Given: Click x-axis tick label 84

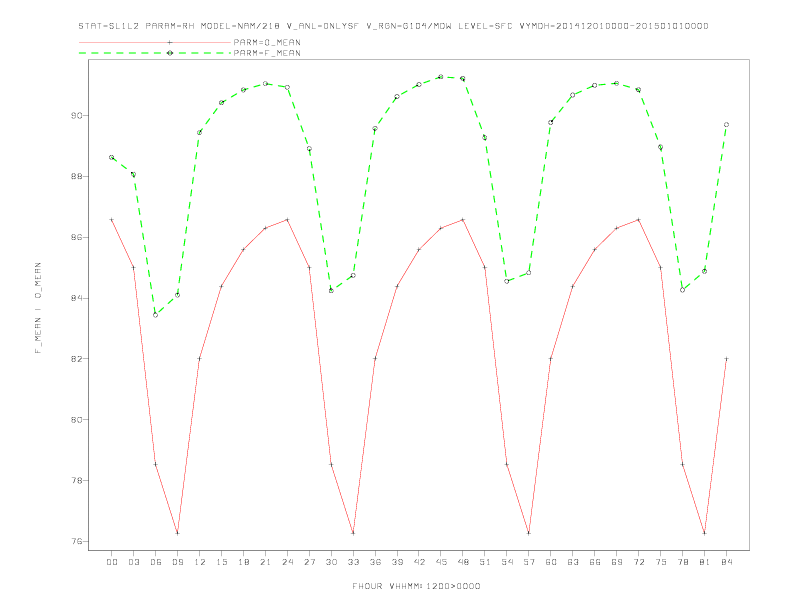Looking at the screenshot, I should [x=726, y=562].
